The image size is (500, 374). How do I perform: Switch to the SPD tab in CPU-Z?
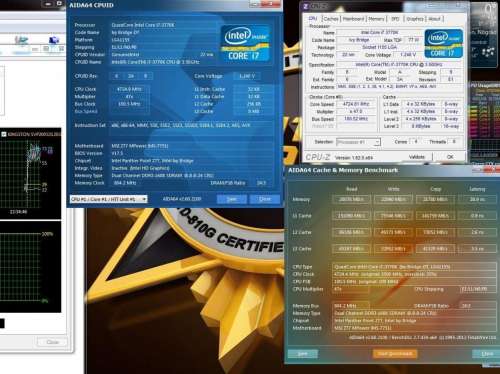coord(395,19)
